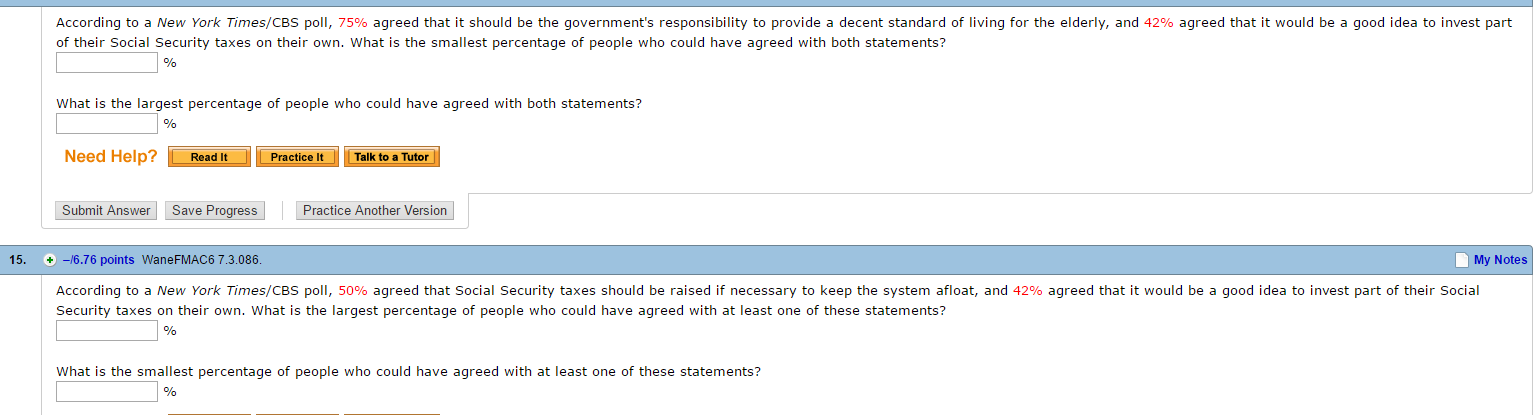Click the My Notes page icon
The width and height of the screenshot is (1538, 415).
(x=1463, y=260)
